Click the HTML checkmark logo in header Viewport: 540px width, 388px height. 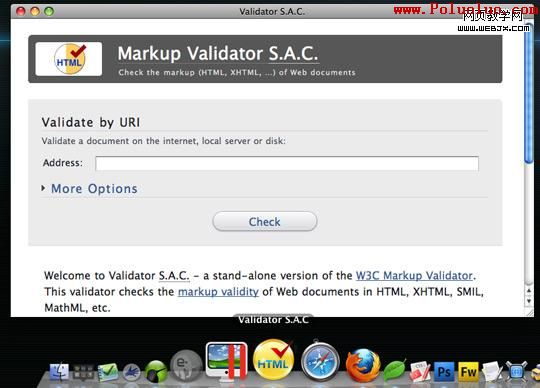69,59
